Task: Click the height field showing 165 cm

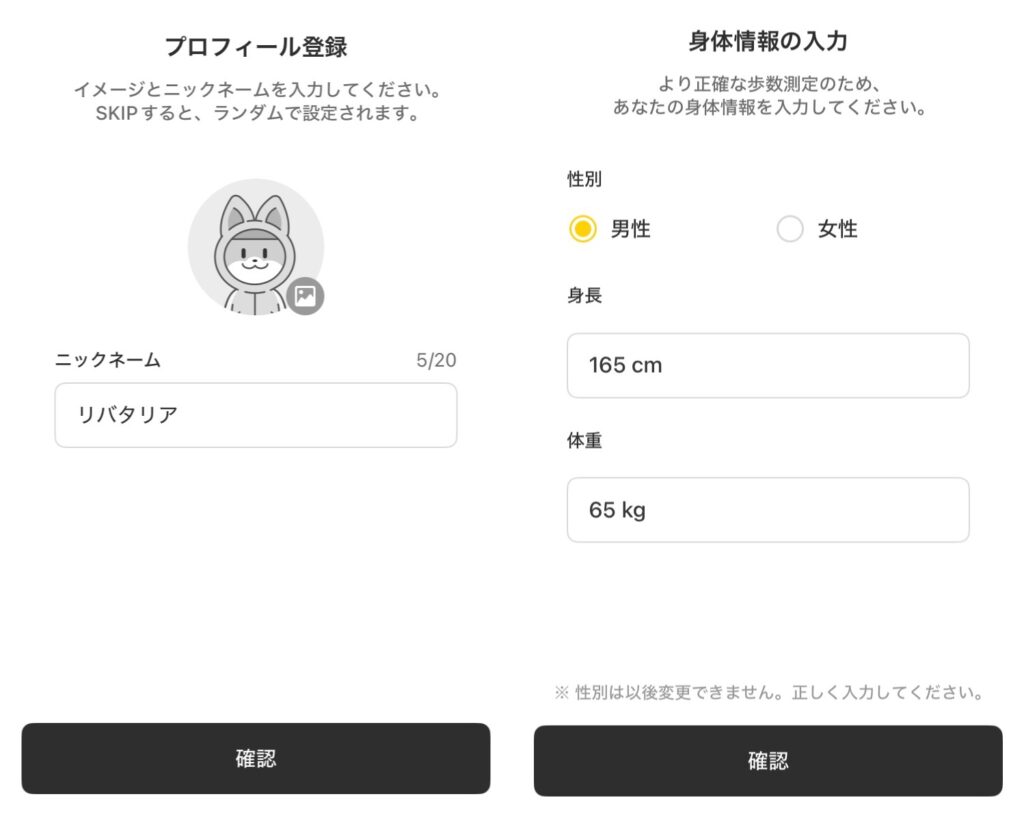Action: pyautogui.click(x=768, y=365)
